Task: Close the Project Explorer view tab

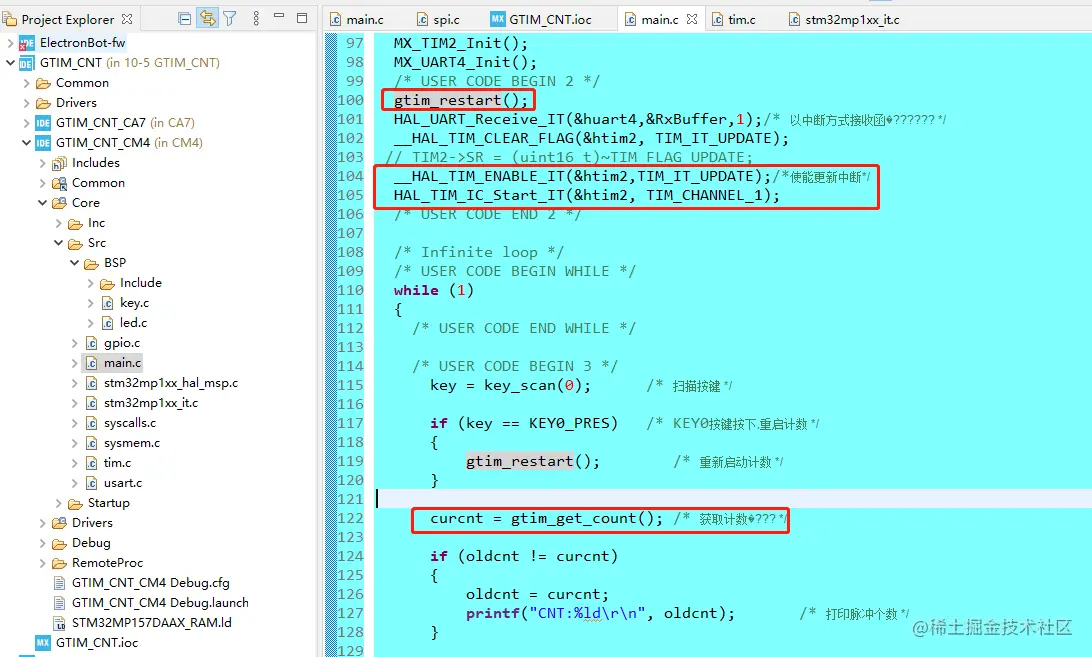Action: [127, 19]
